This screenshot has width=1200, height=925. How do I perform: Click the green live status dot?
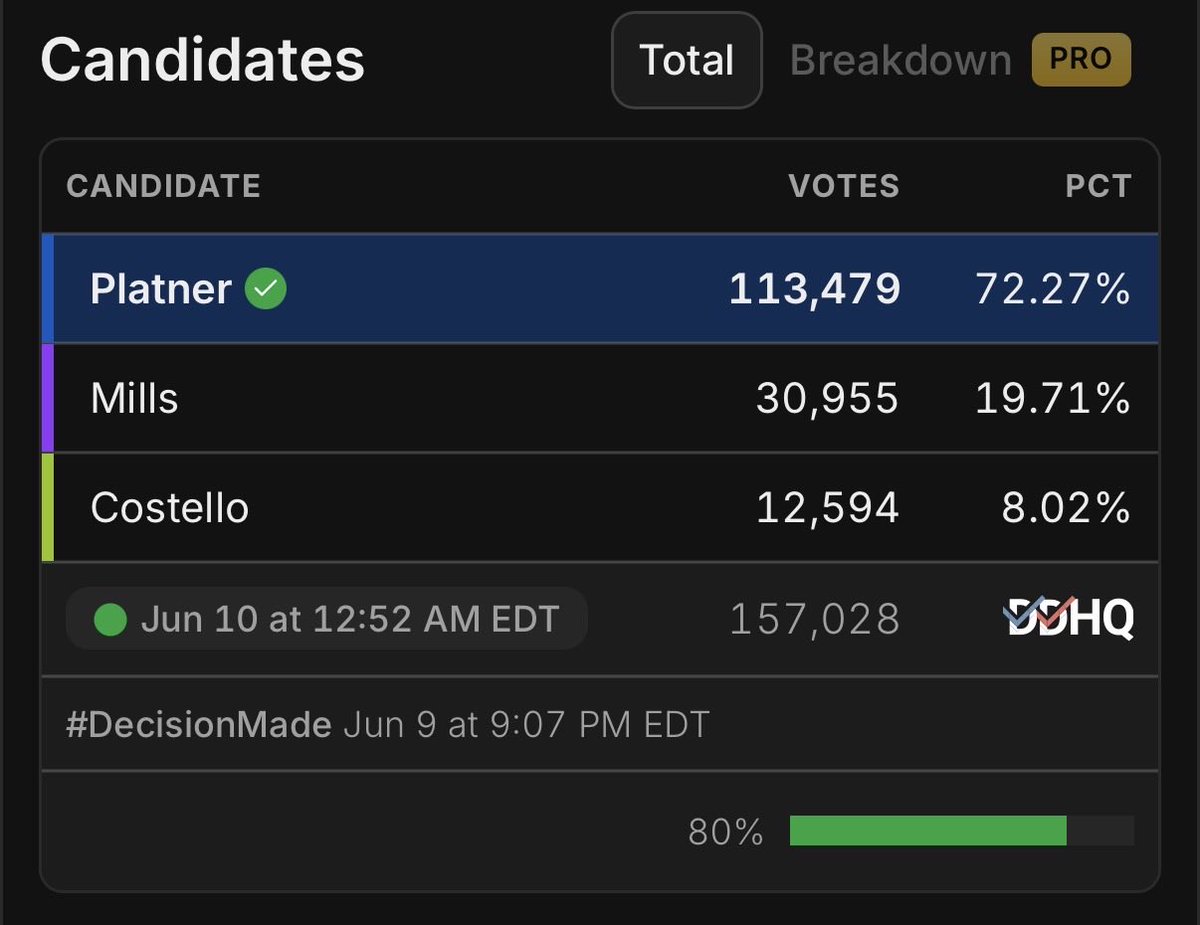point(110,620)
